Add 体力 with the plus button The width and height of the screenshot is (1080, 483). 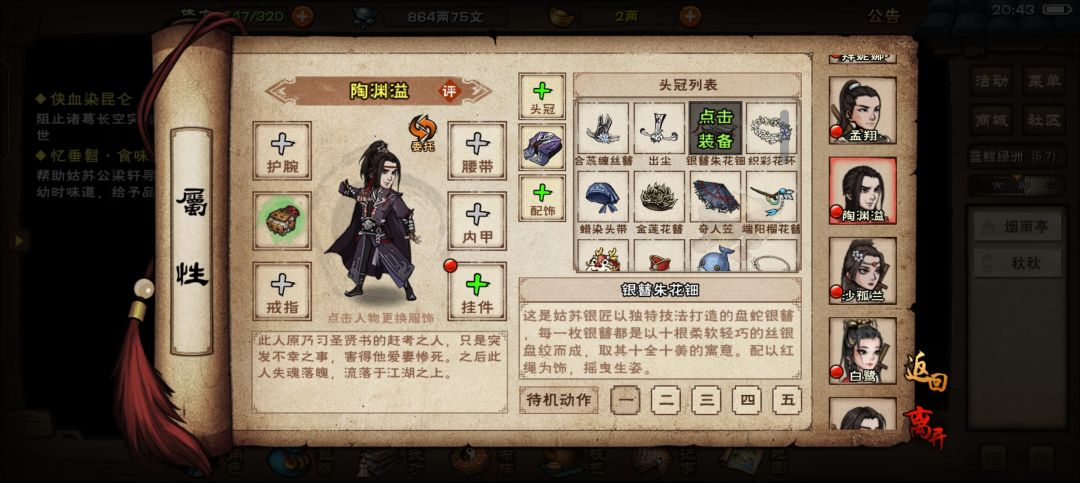[x=302, y=16]
